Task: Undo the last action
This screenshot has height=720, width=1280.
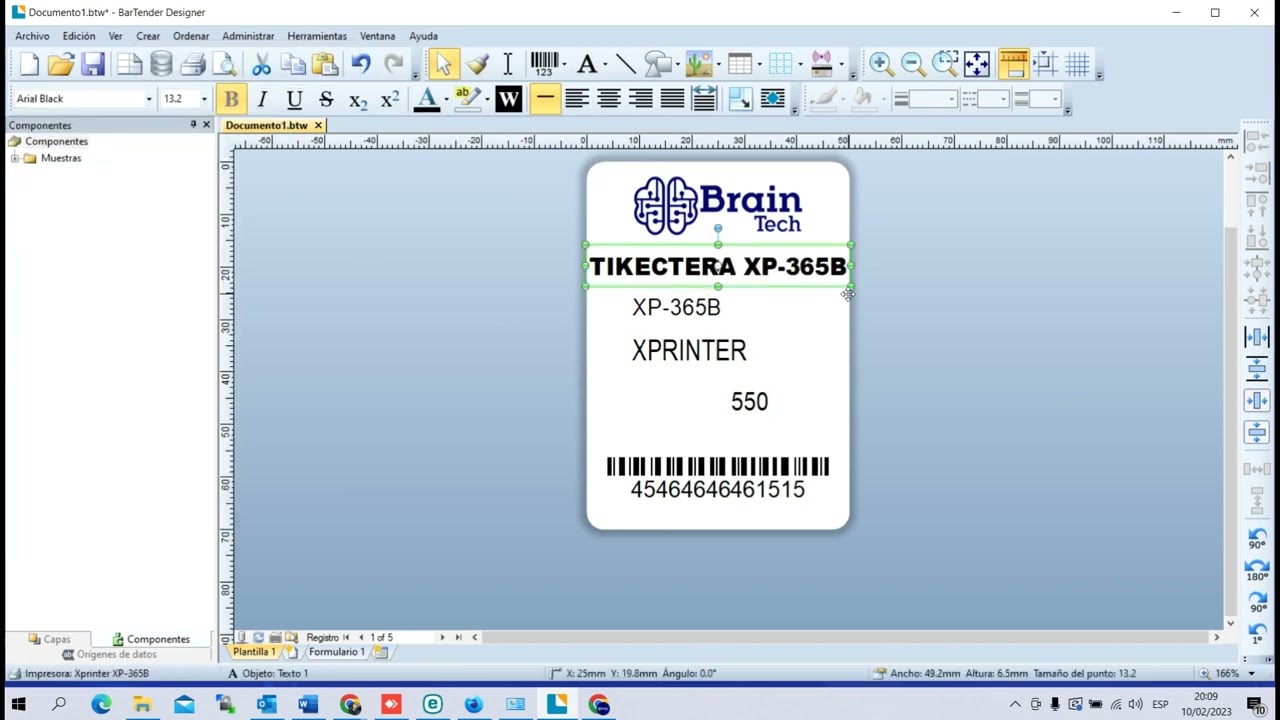Action: click(361, 65)
